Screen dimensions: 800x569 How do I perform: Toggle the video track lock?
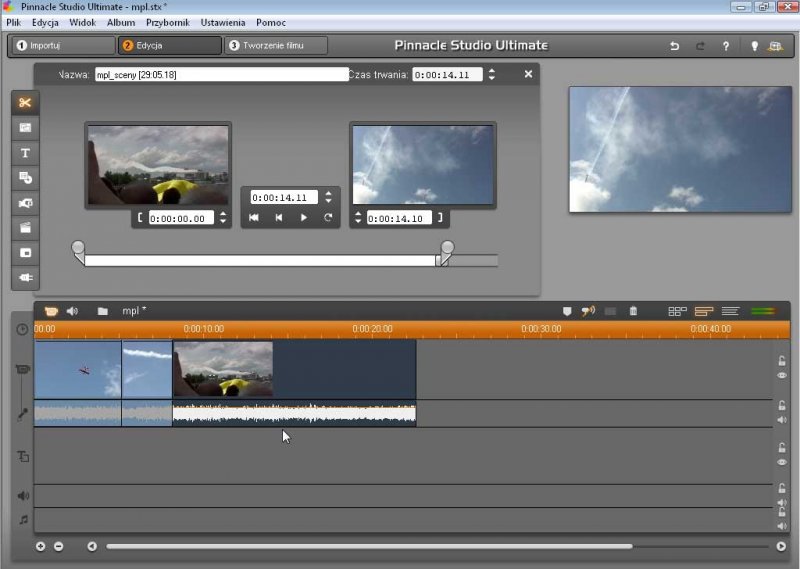pyautogui.click(x=782, y=361)
